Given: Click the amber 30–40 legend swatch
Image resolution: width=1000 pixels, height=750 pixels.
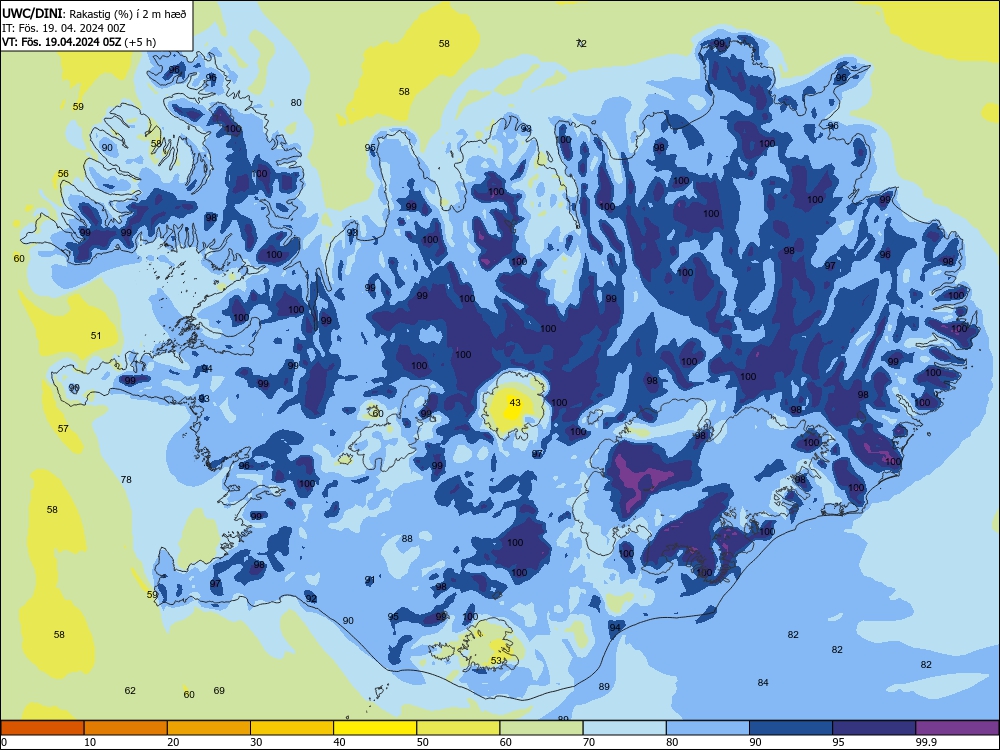Looking at the screenshot, I should pyautogui.click(x=292, y=728).
